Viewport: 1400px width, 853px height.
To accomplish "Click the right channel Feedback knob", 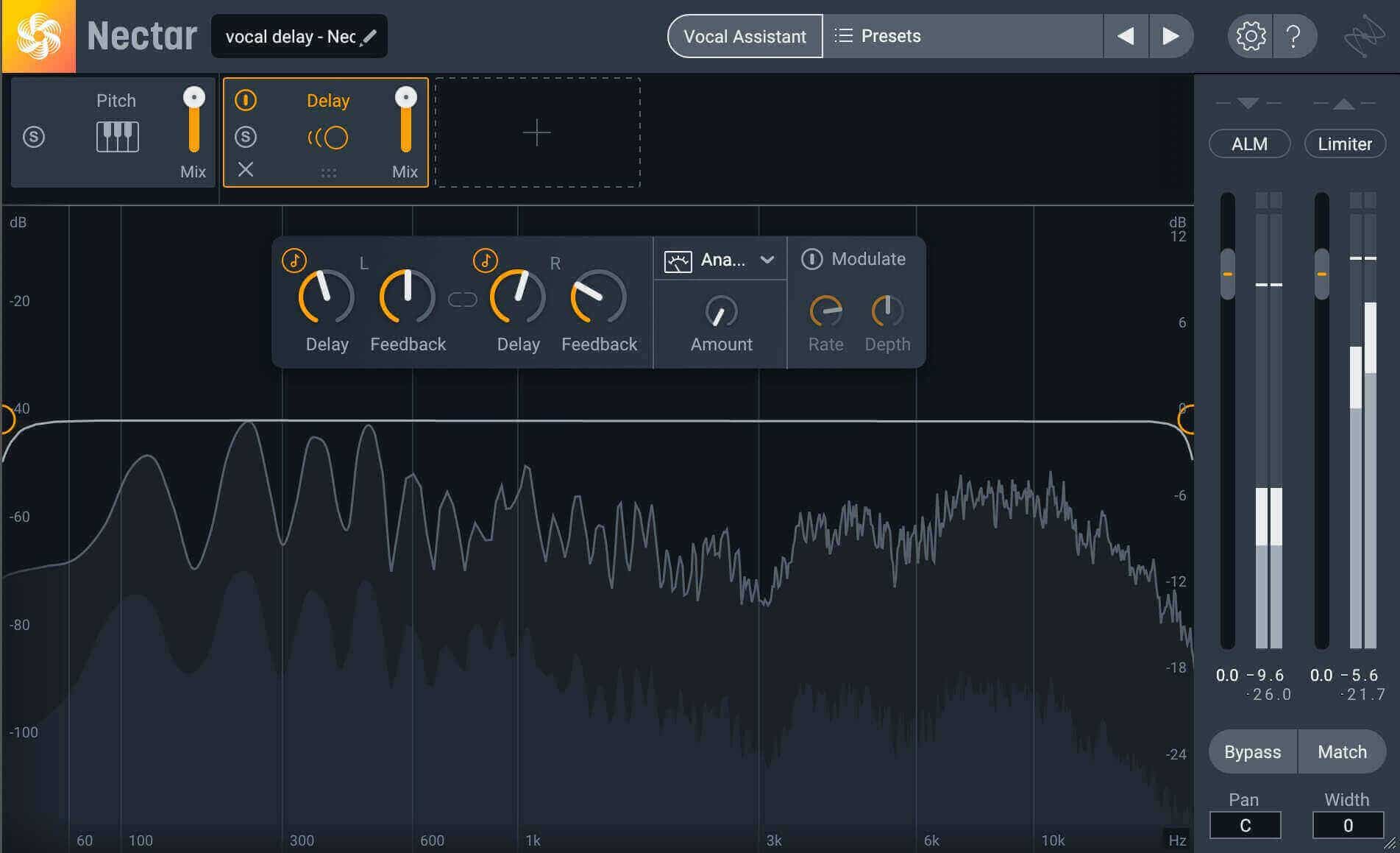I will [598, 297].
